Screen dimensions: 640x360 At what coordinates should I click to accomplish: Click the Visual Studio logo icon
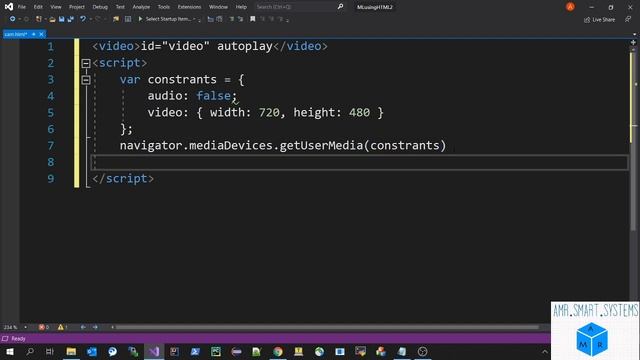pos(9,7)
